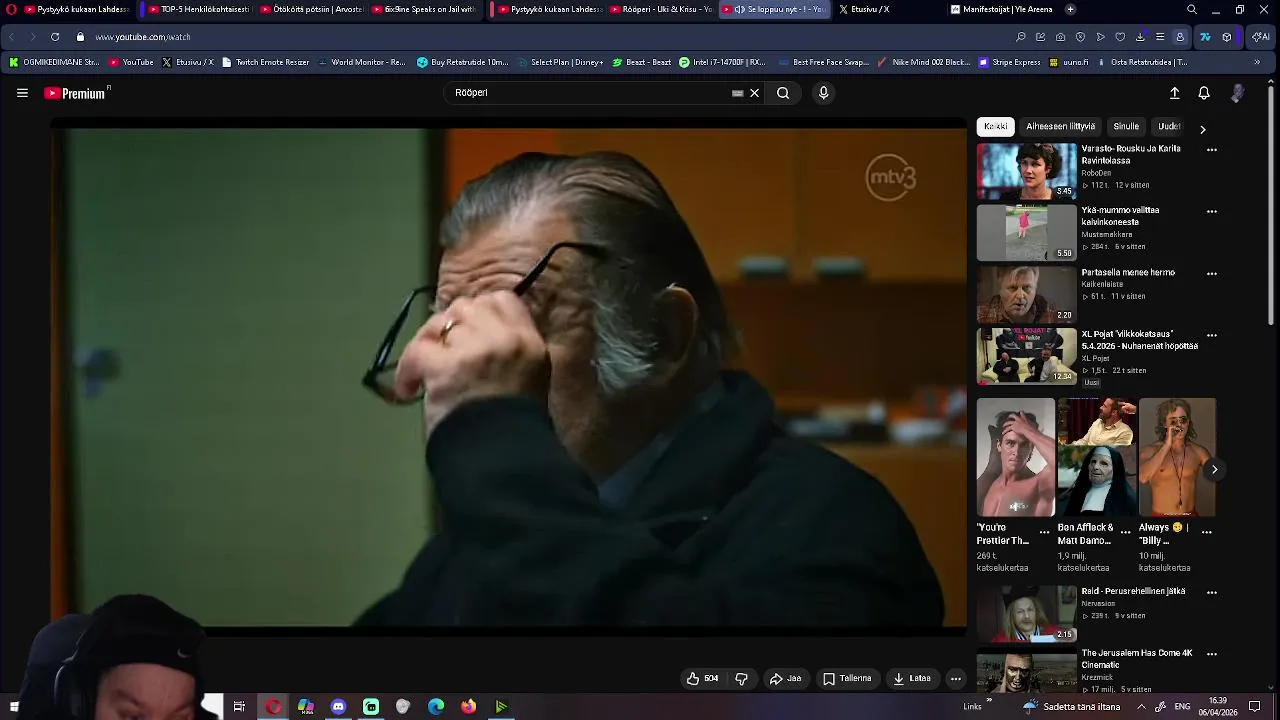The width and height of the screenshot is (1280, 720).
Task: Open the Always Billy short
Action: (x=1177, y=457)
